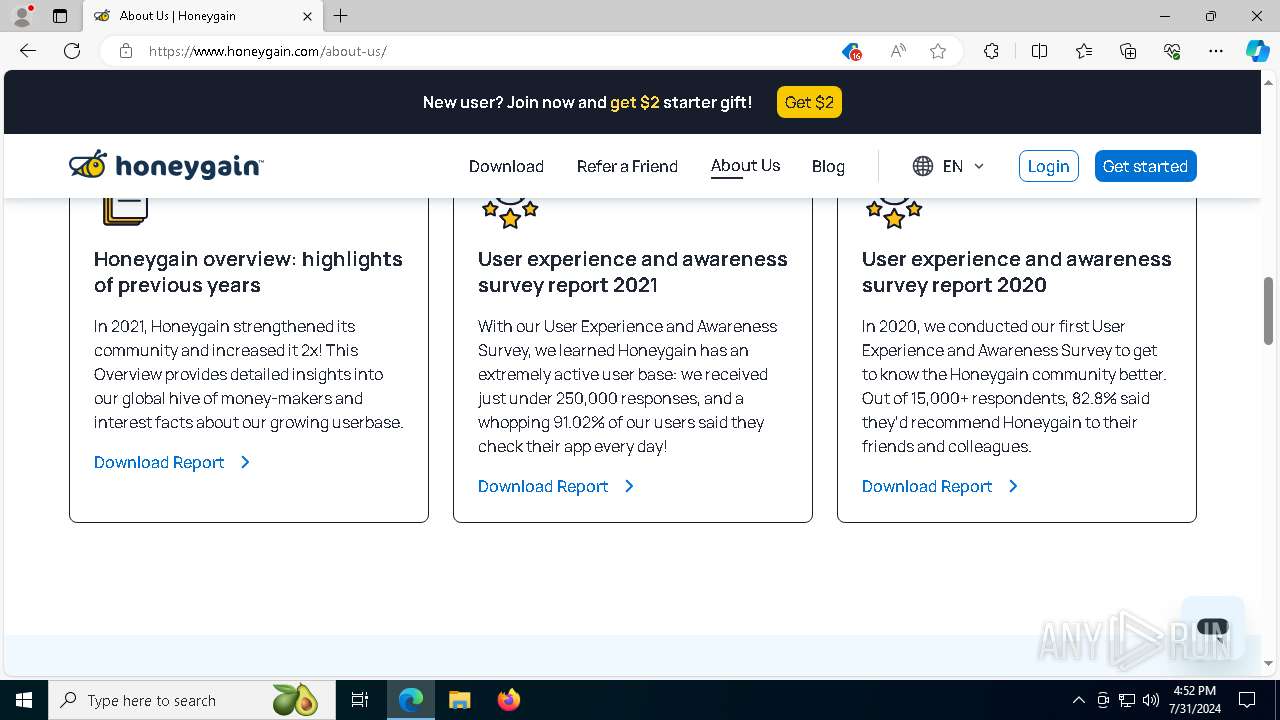1280x720 pixels.
Task: Open the notification center
Action: coord(1247,700)
